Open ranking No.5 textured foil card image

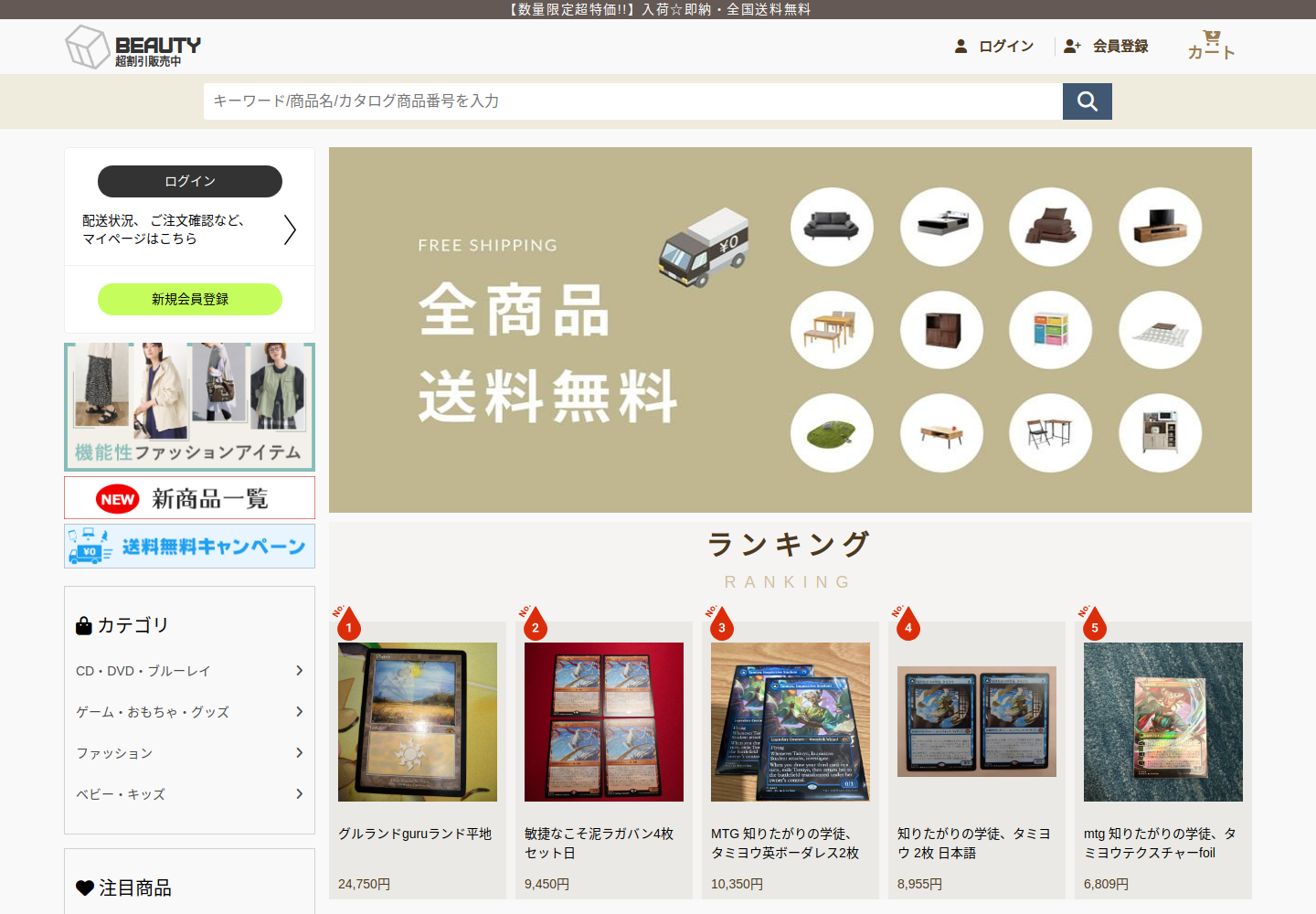(1163, 722)
